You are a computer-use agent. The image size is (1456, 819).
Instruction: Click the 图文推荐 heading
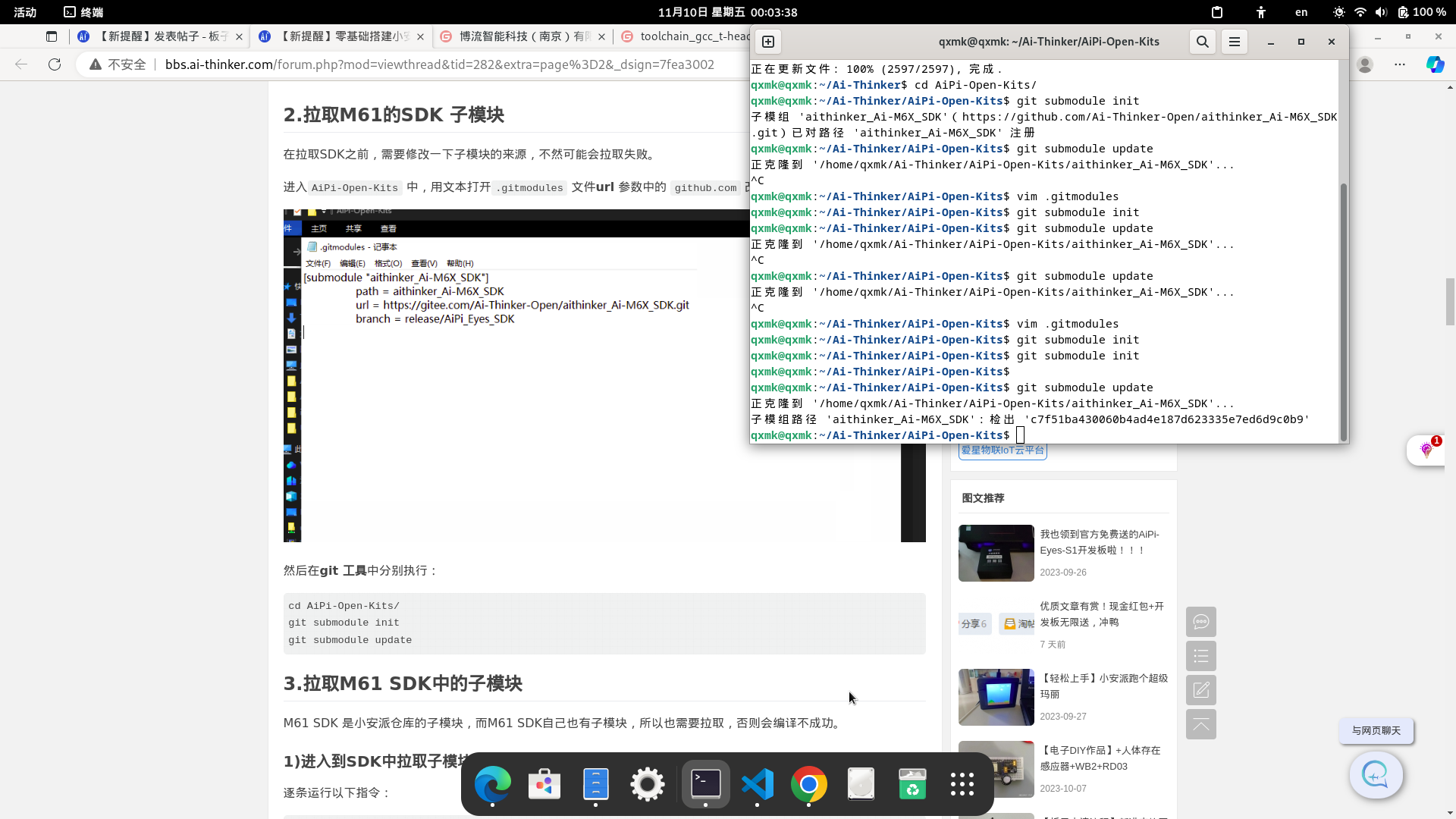(983, 498)
